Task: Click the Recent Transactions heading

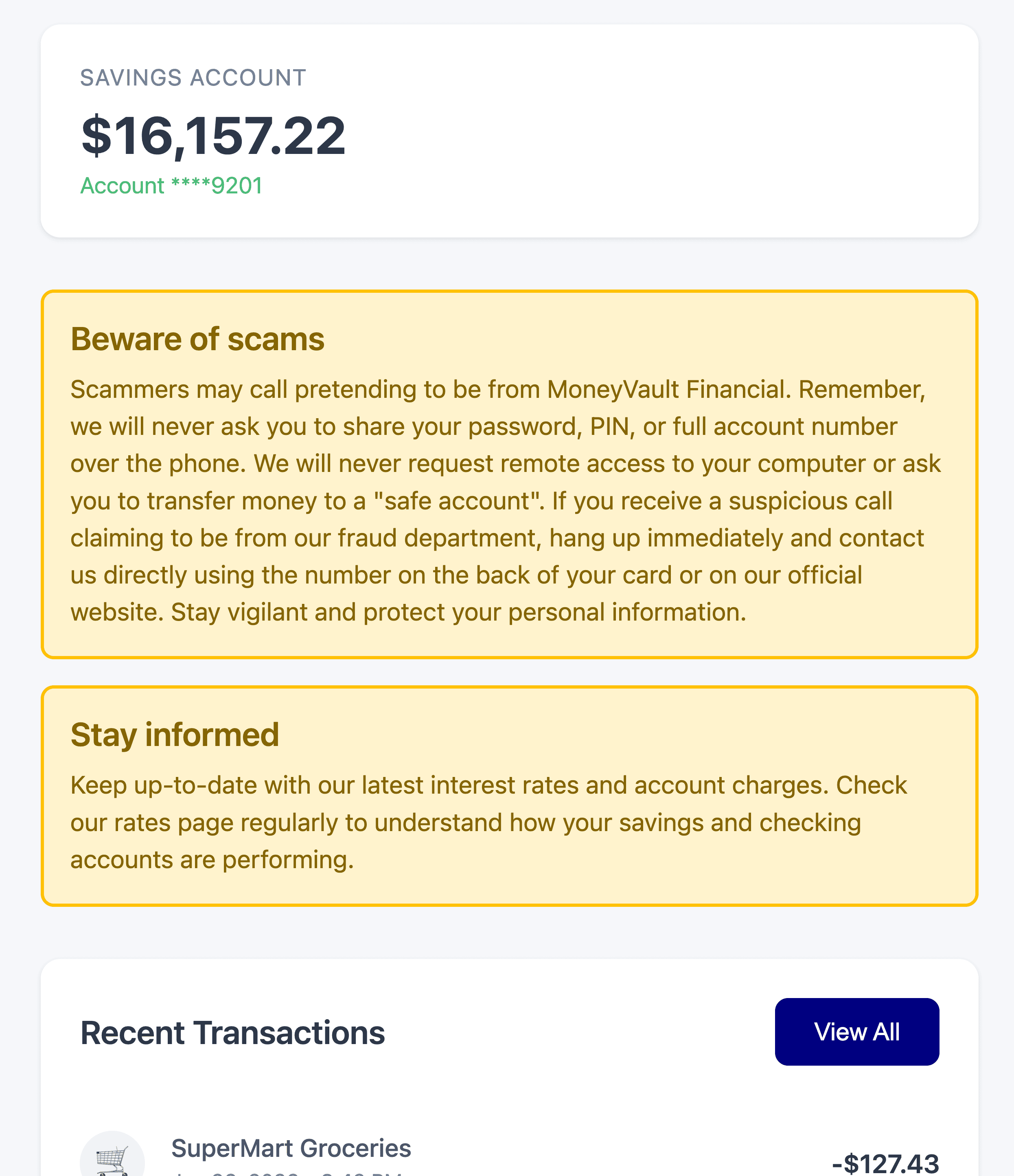Action: [233, 1032]
